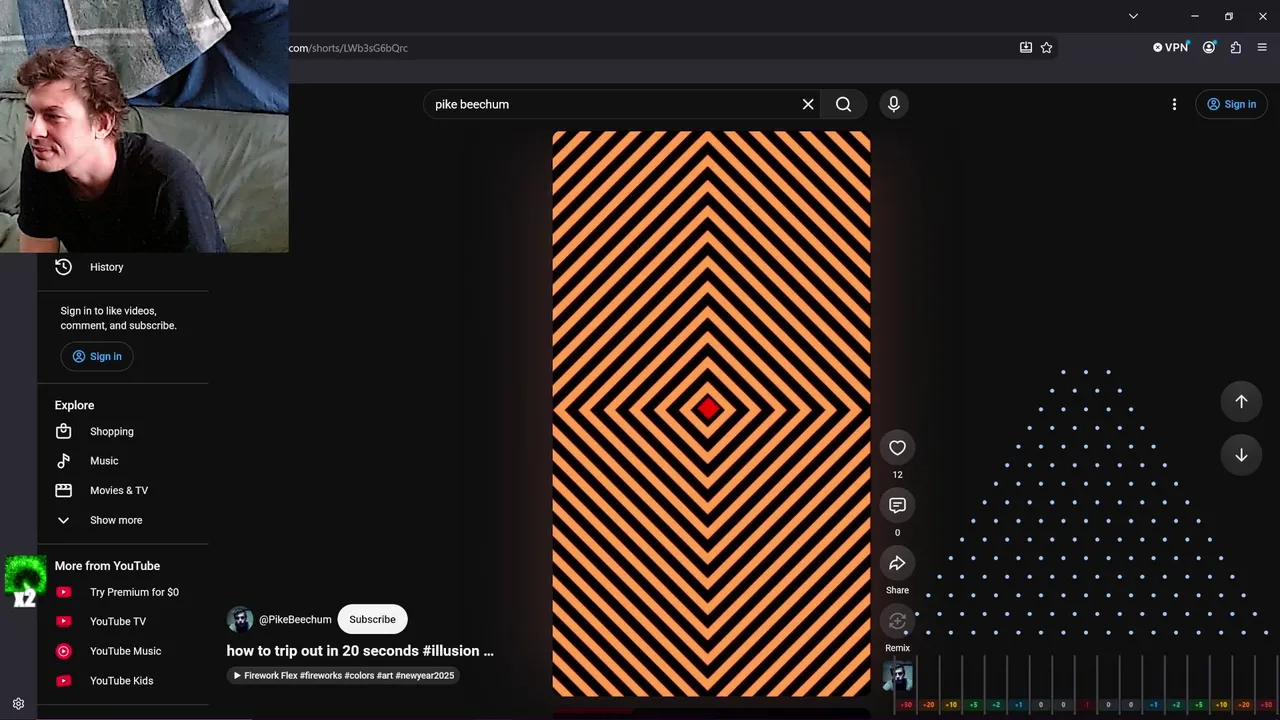Click the @PikeBeechum channel name

pos(295,620)
